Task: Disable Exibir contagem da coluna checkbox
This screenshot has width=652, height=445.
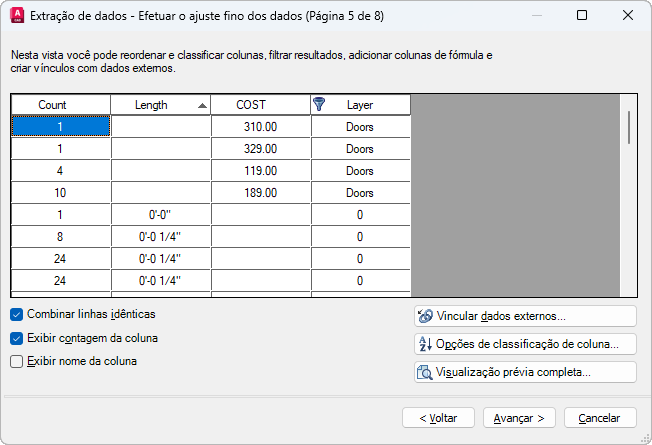Action: tap(16, 338)
